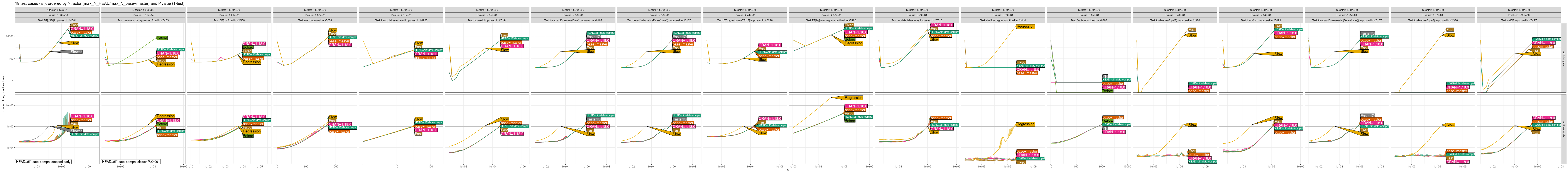This screenshot has width=1568, height=174.
Task: Click the Before label in memrecycle kilobytes plot
Action: pyautogui.click(x=162, y=38)
